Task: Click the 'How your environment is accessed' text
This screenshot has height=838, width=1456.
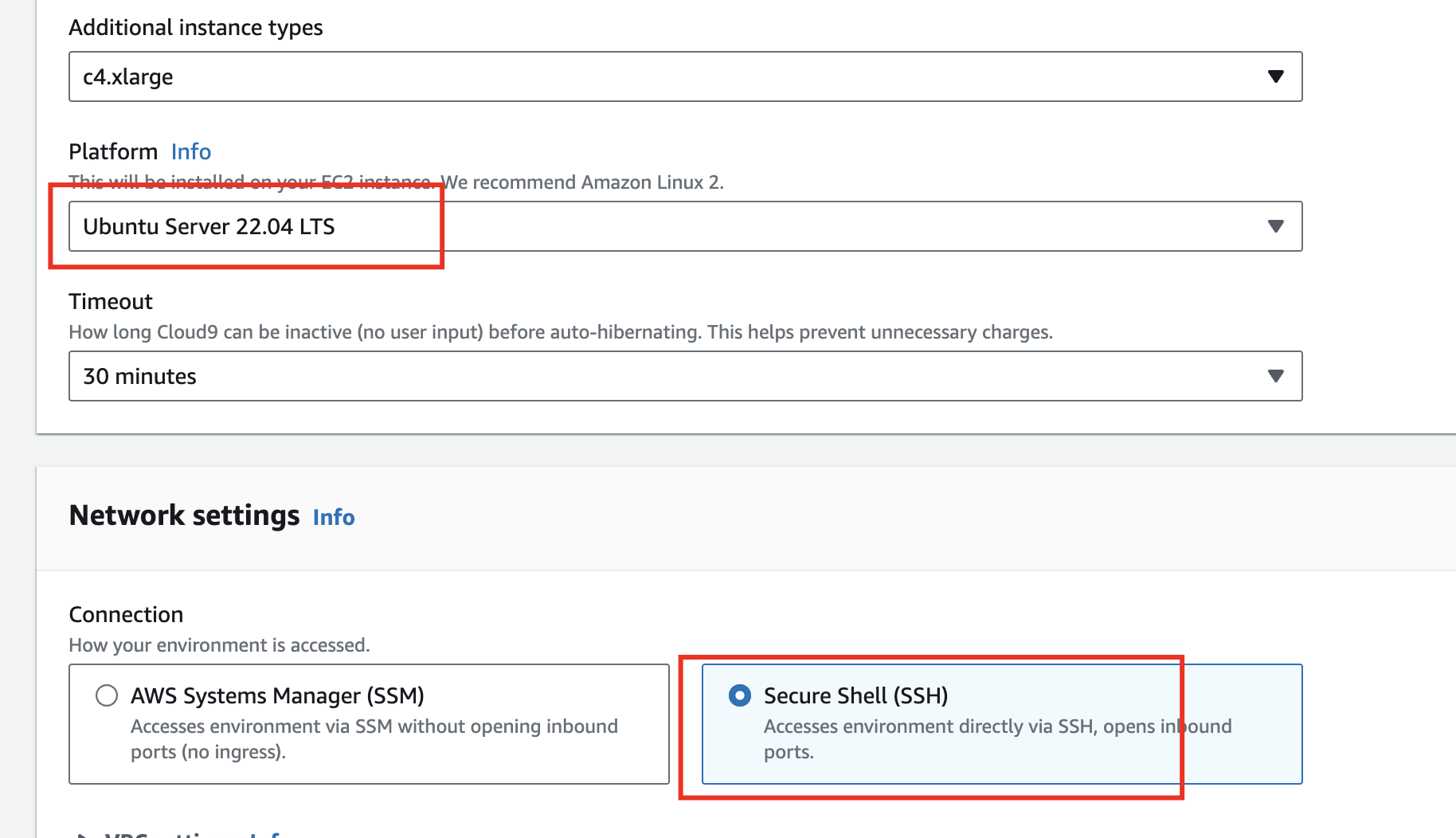Action: coord(219,644)
